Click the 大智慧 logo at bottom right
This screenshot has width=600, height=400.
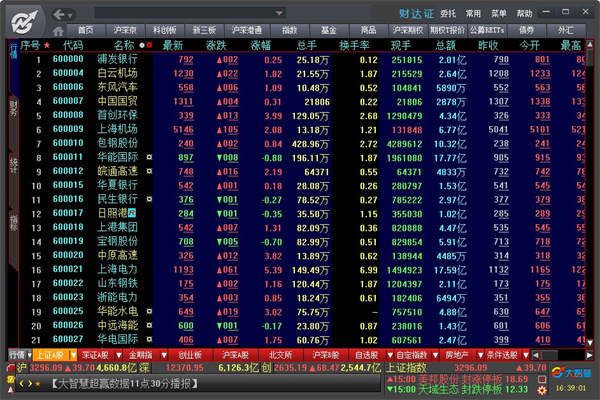[571, 372]
